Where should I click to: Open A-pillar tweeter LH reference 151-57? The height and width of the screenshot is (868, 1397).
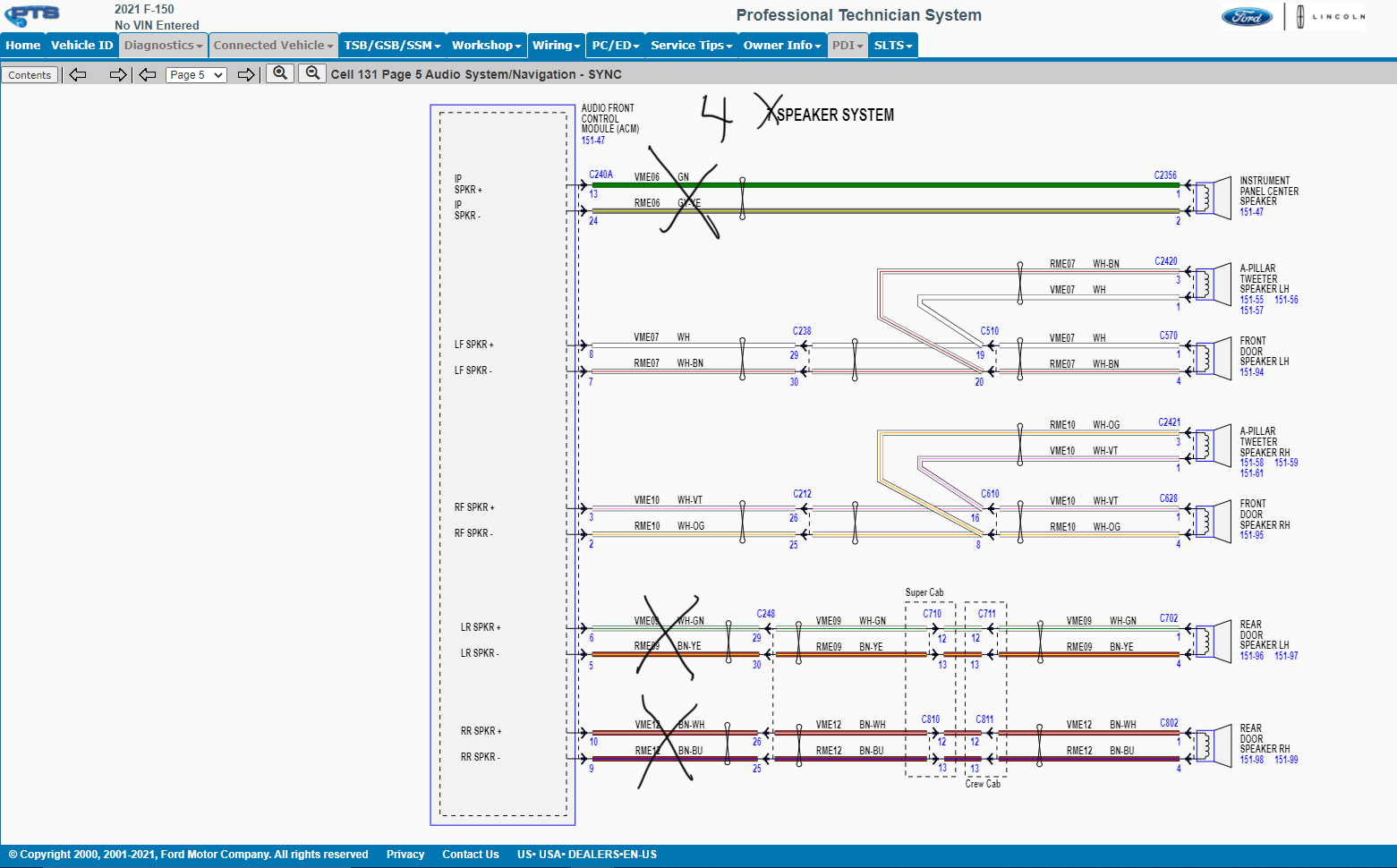(x=1252, y=311)
